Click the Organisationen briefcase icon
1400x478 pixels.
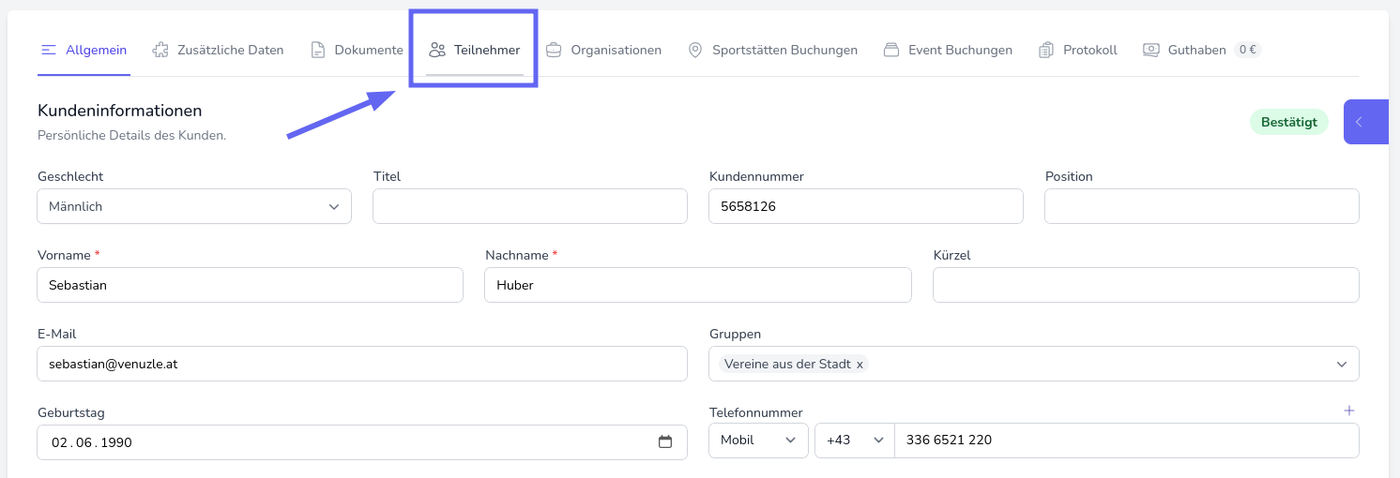coord(553,50)
